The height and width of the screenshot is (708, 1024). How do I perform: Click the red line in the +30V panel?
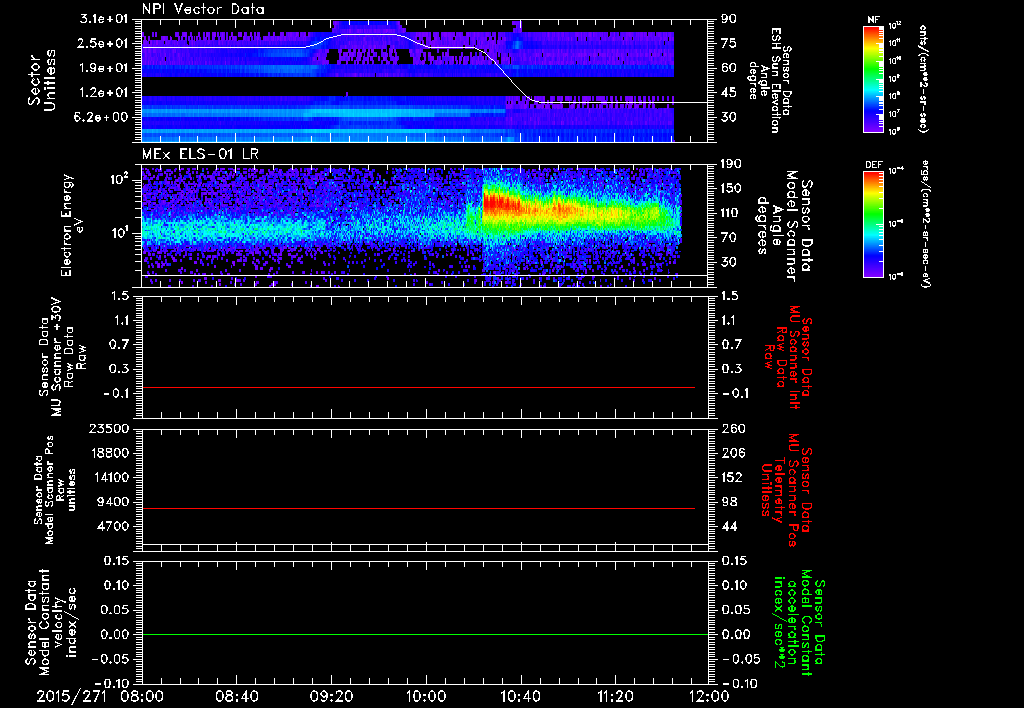click(418, 387)
